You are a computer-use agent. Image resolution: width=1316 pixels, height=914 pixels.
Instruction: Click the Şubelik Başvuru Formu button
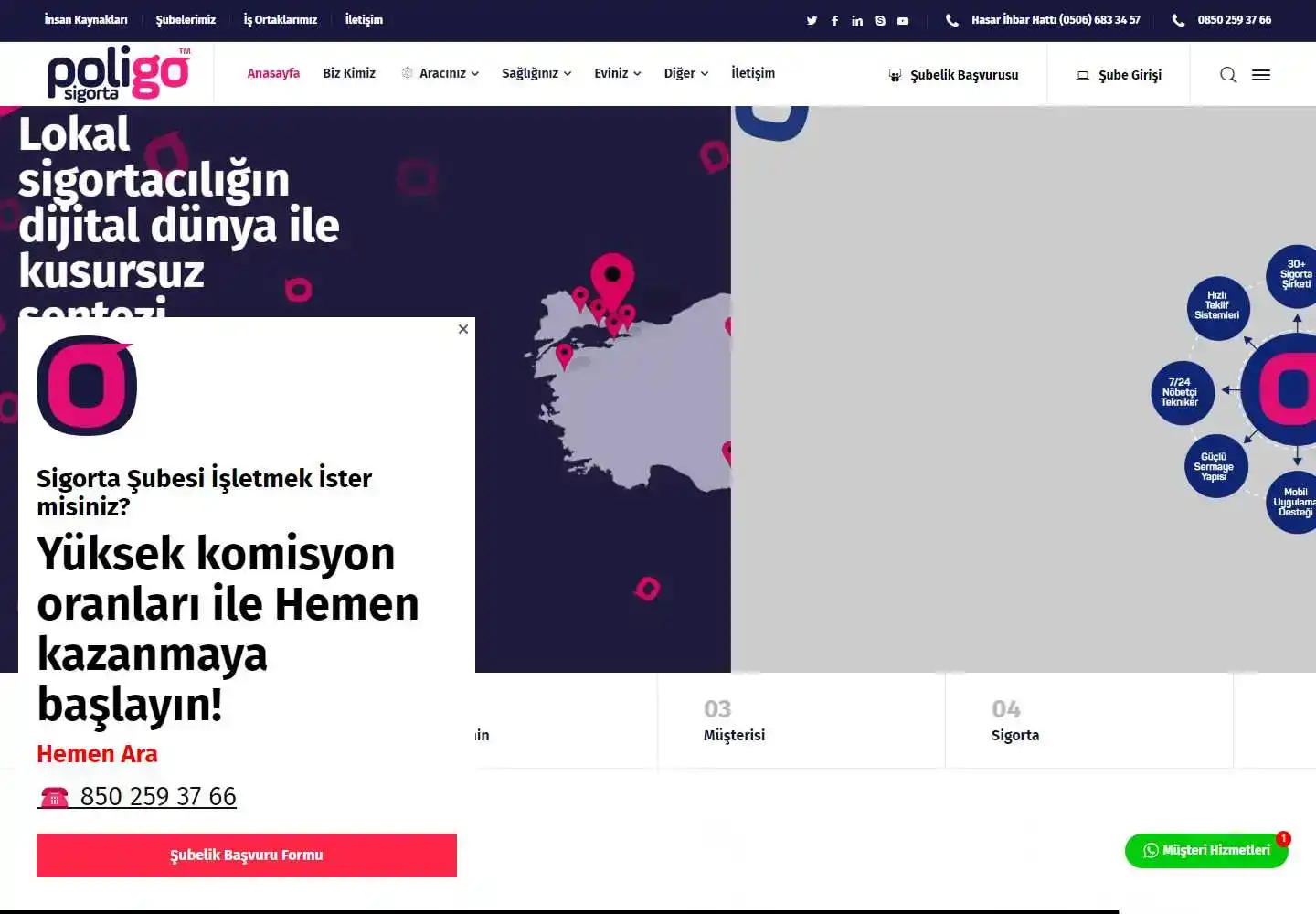(x=247, y=856)
